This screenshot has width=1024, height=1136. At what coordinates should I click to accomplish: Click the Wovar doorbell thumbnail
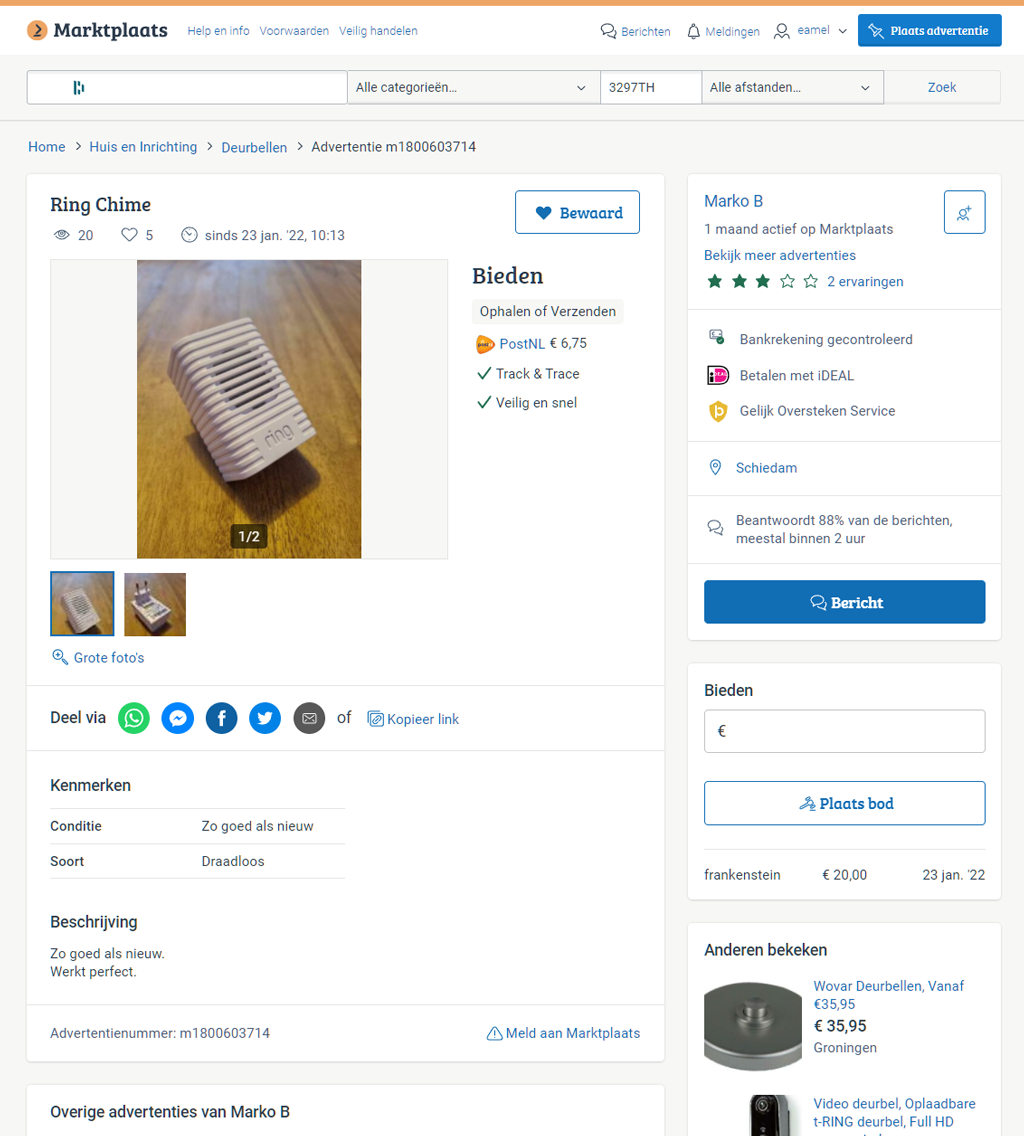tap(753, 1026)
